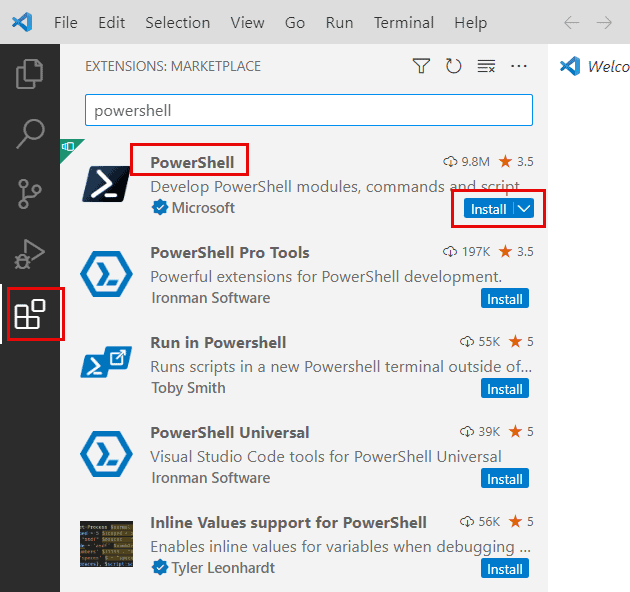Click Extensions: Marketplace panel header
630x592 pixels.
(173, 66)
